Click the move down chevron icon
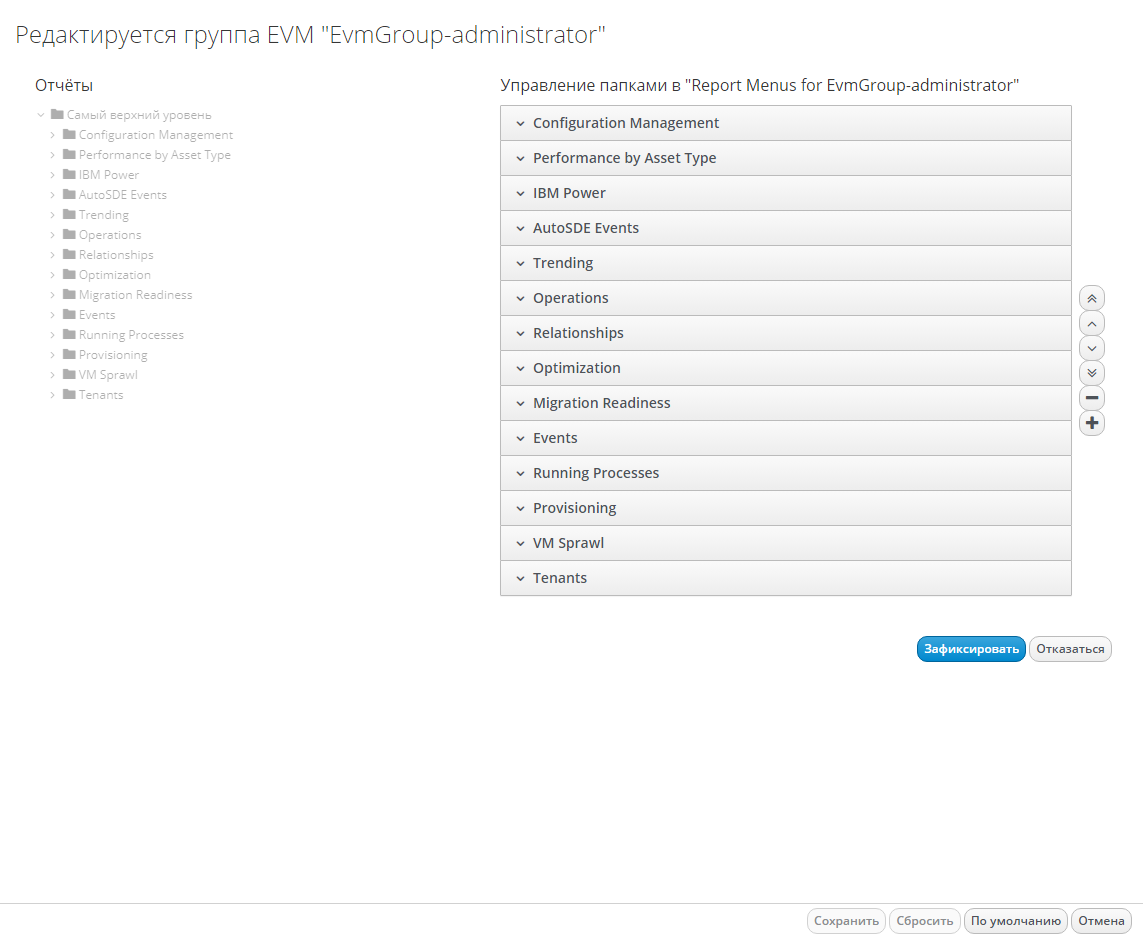Viewport: 1143px width, 935px height. pyautogui.click(x=1092, y=348)
